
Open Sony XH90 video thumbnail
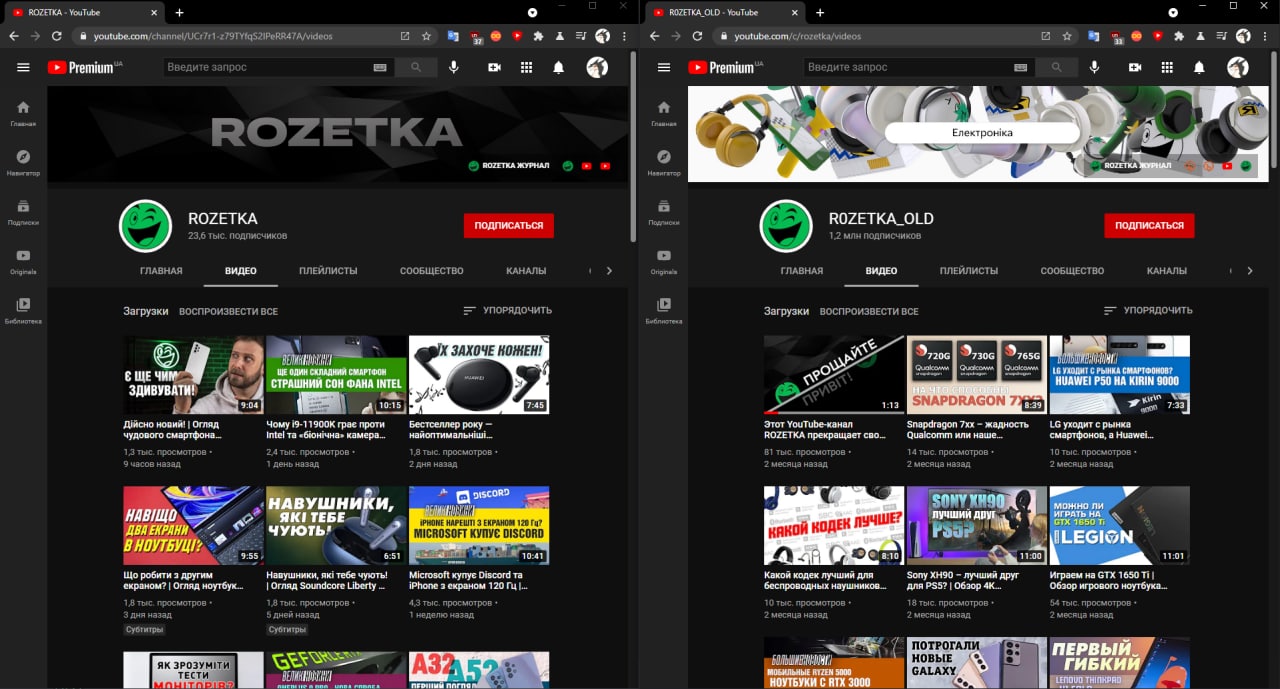[x=977, y=526]
